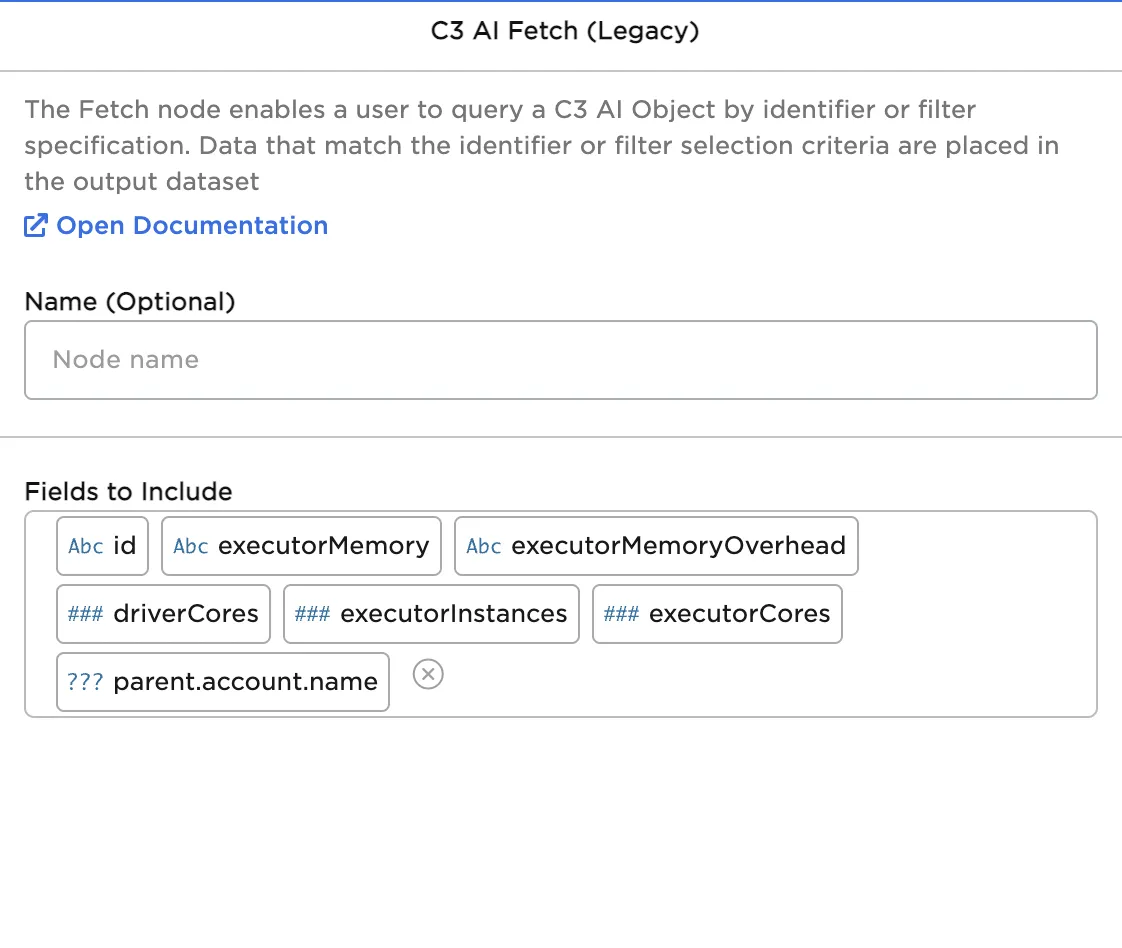Select the executorInstances field label
This screenshot has height=948, width=1122.
[453, 614]
